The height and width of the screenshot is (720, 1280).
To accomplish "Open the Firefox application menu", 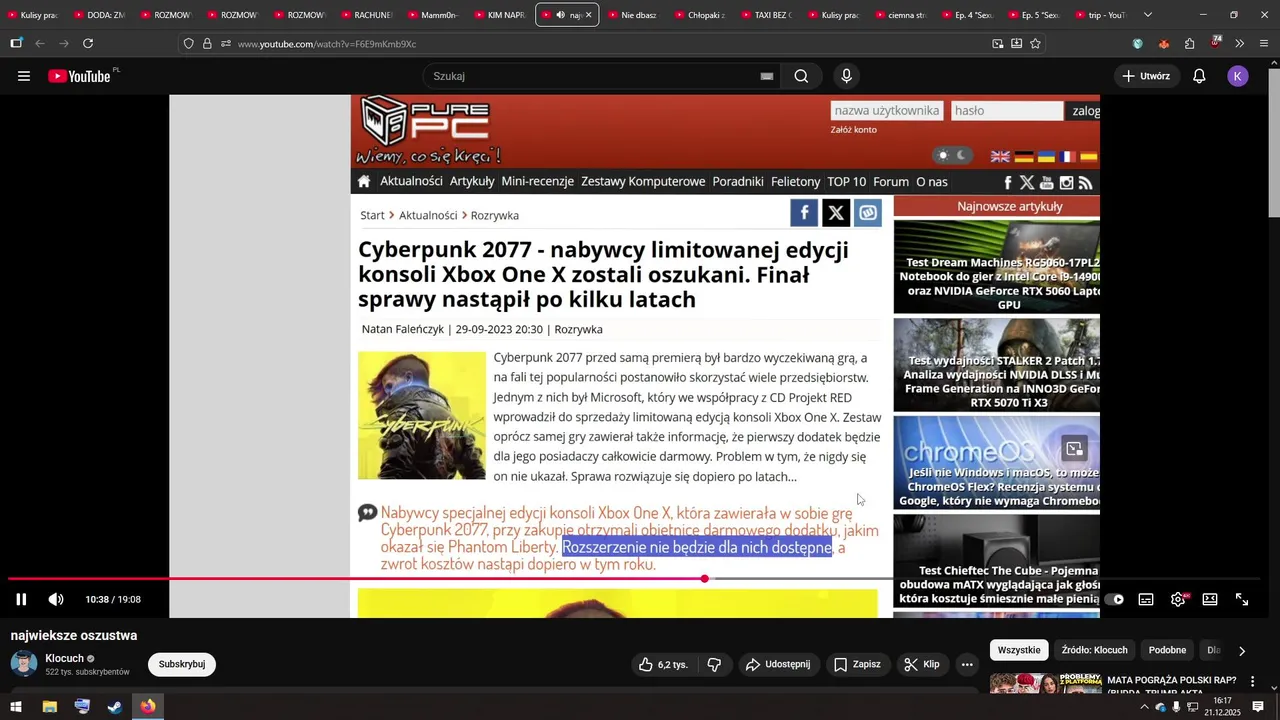I will click(1264, 43).
